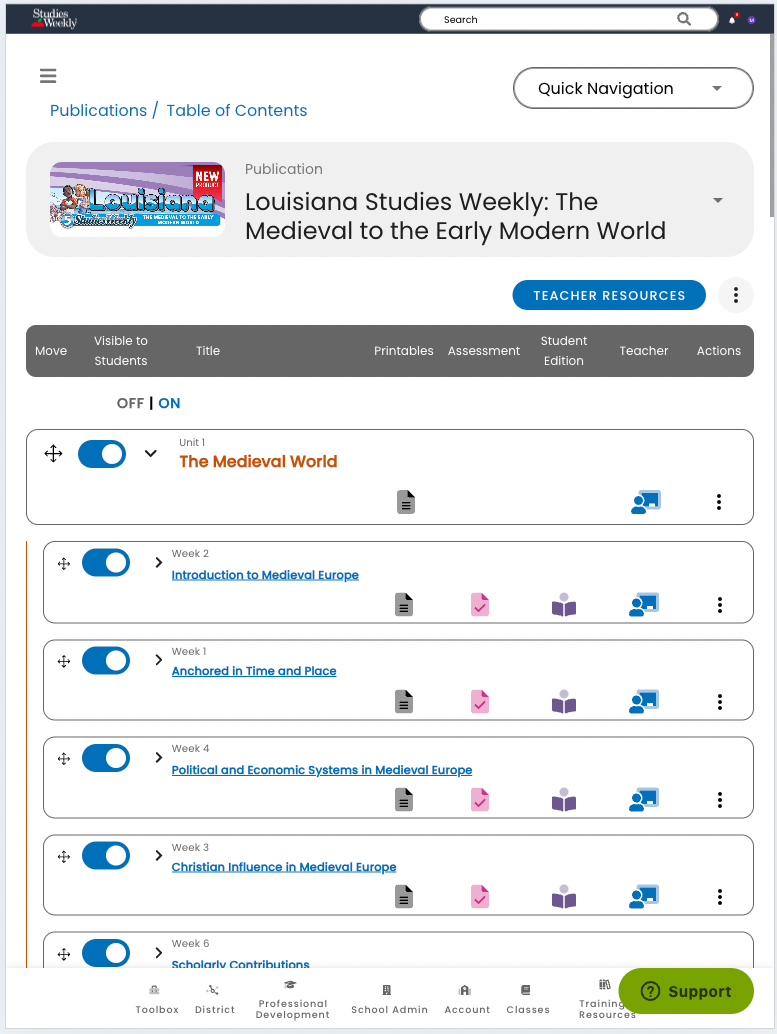777x1034 pixels.
Task: Open assessment icon for Introduction to Medieval Europe
Action: [x=480, y=605]
